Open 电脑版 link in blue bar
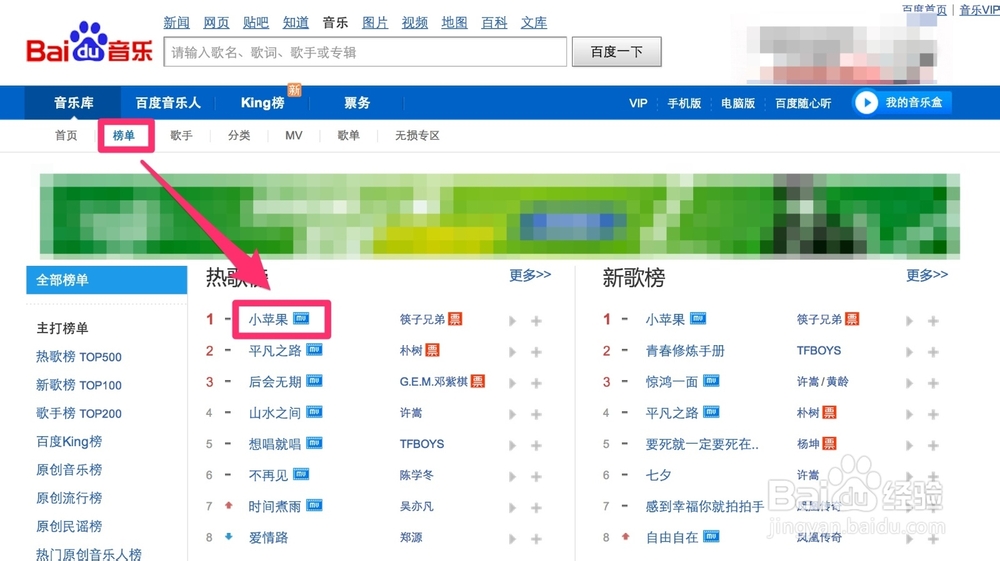1000x561 pixels. tap(738, 103)
